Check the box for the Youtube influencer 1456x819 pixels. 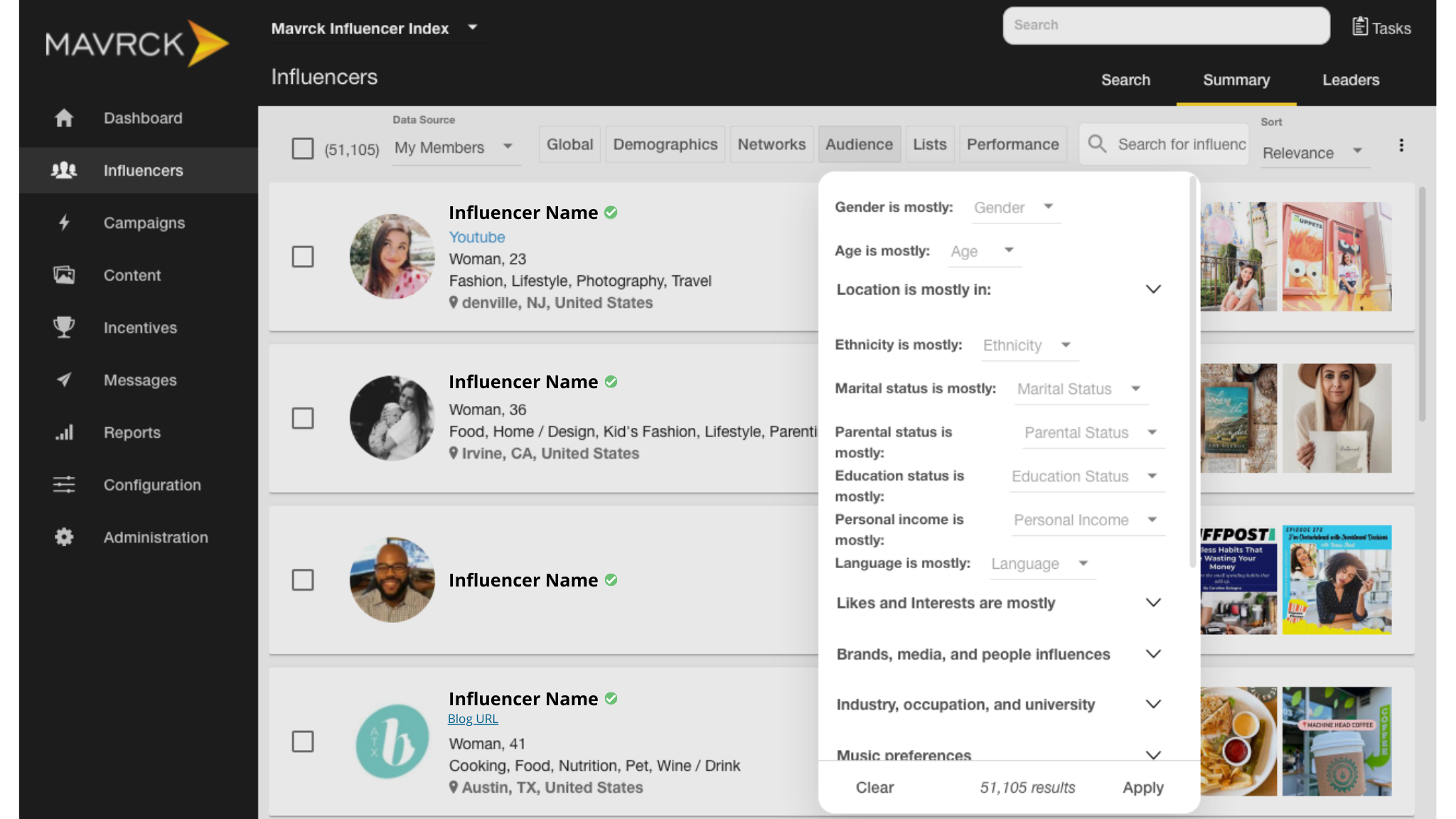point(302,257)
